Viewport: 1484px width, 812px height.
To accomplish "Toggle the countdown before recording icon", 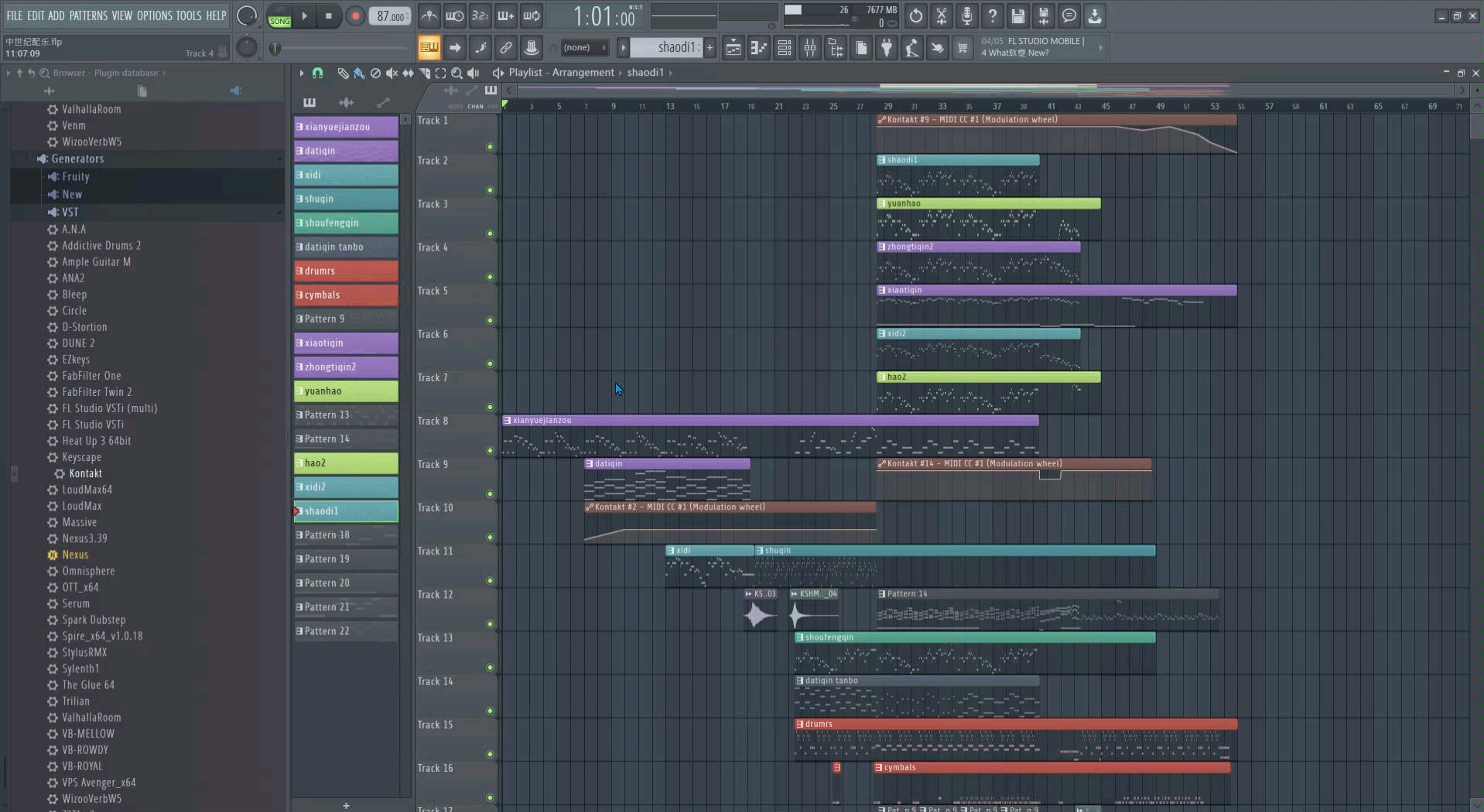I will pos(480,15).
